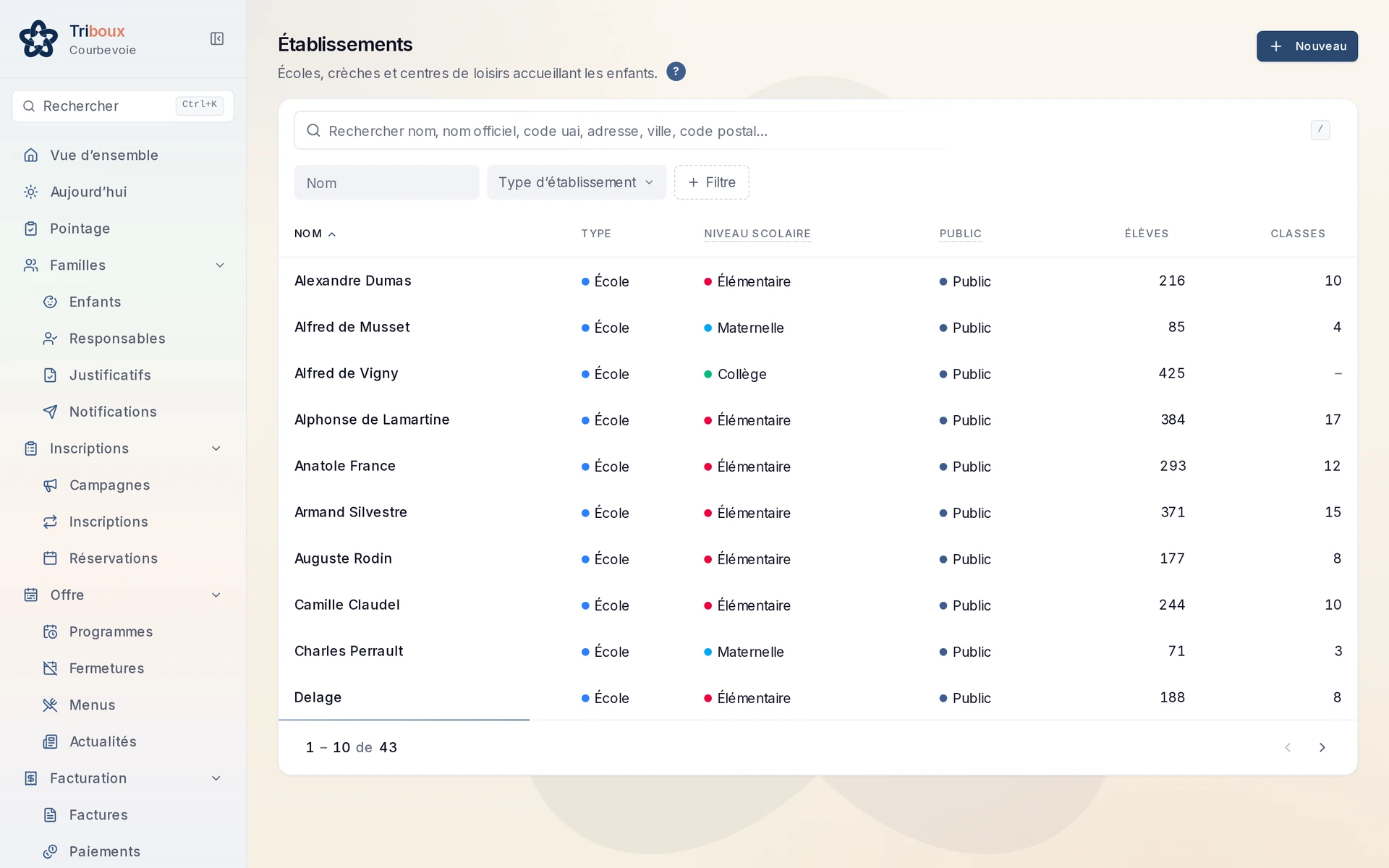Click the crossed calendar icon beside Fermetures

[50, 668]
